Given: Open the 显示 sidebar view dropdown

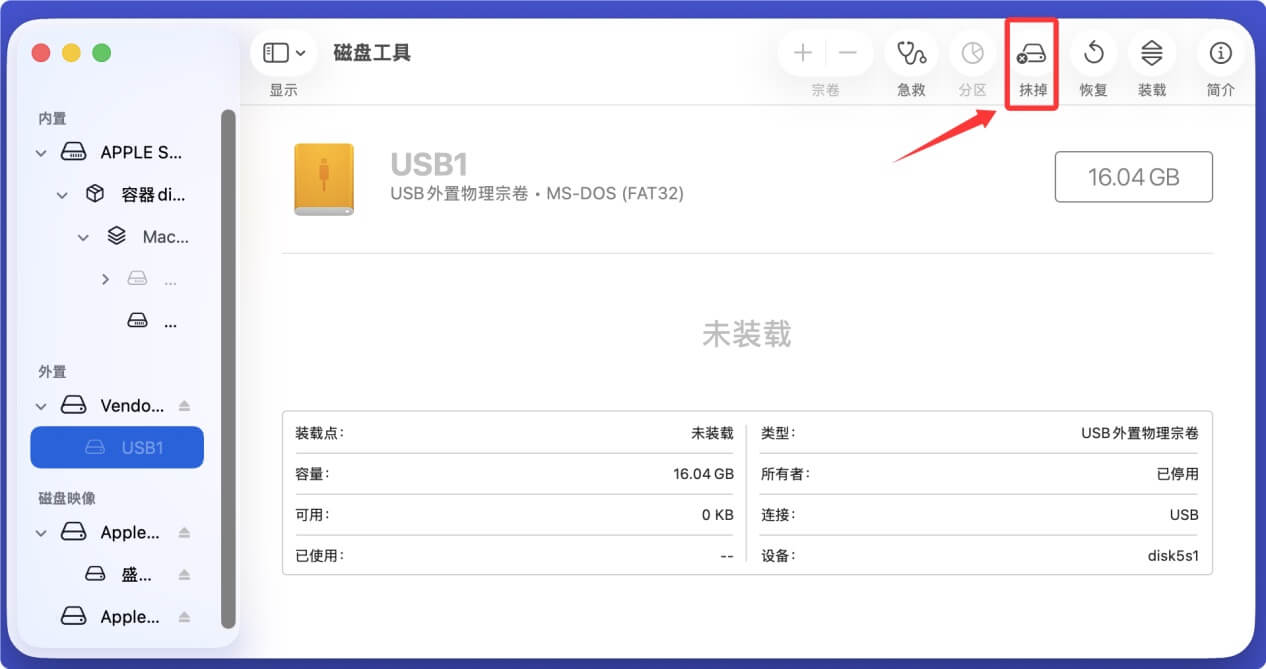Looking at the screenshot, I should [283, 52].
